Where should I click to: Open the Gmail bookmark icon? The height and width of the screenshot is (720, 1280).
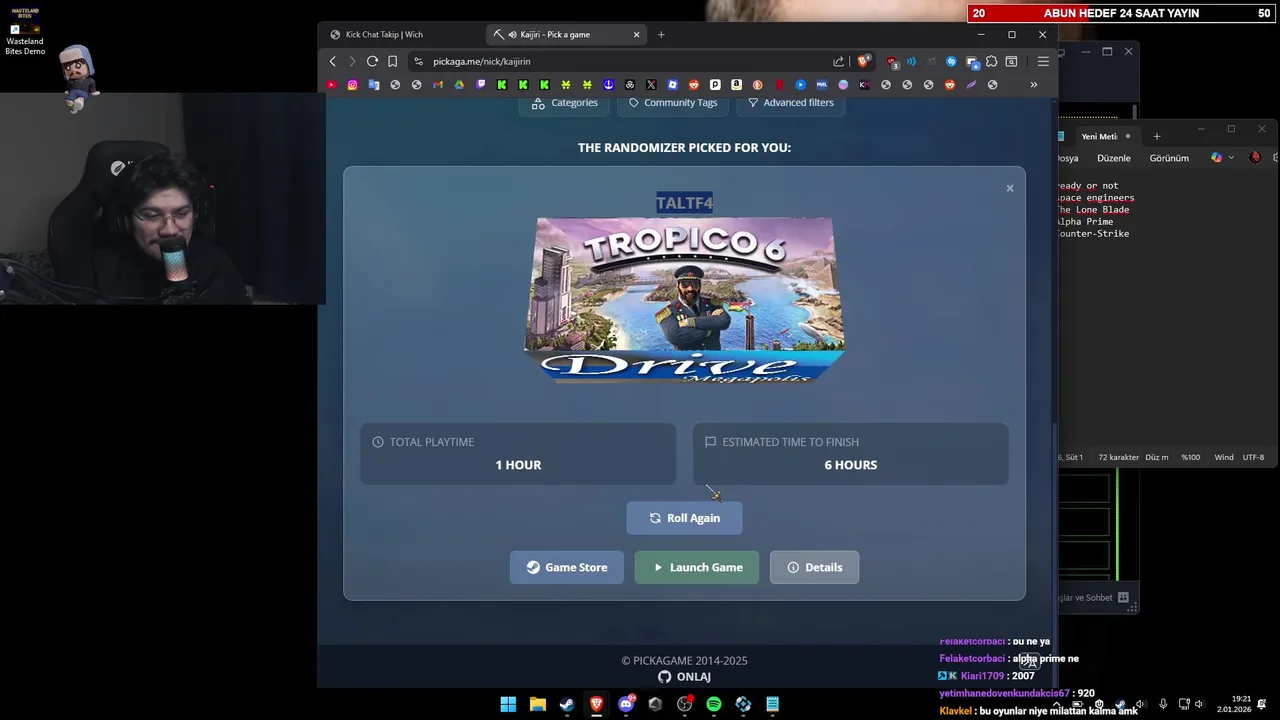coord(437,85)
